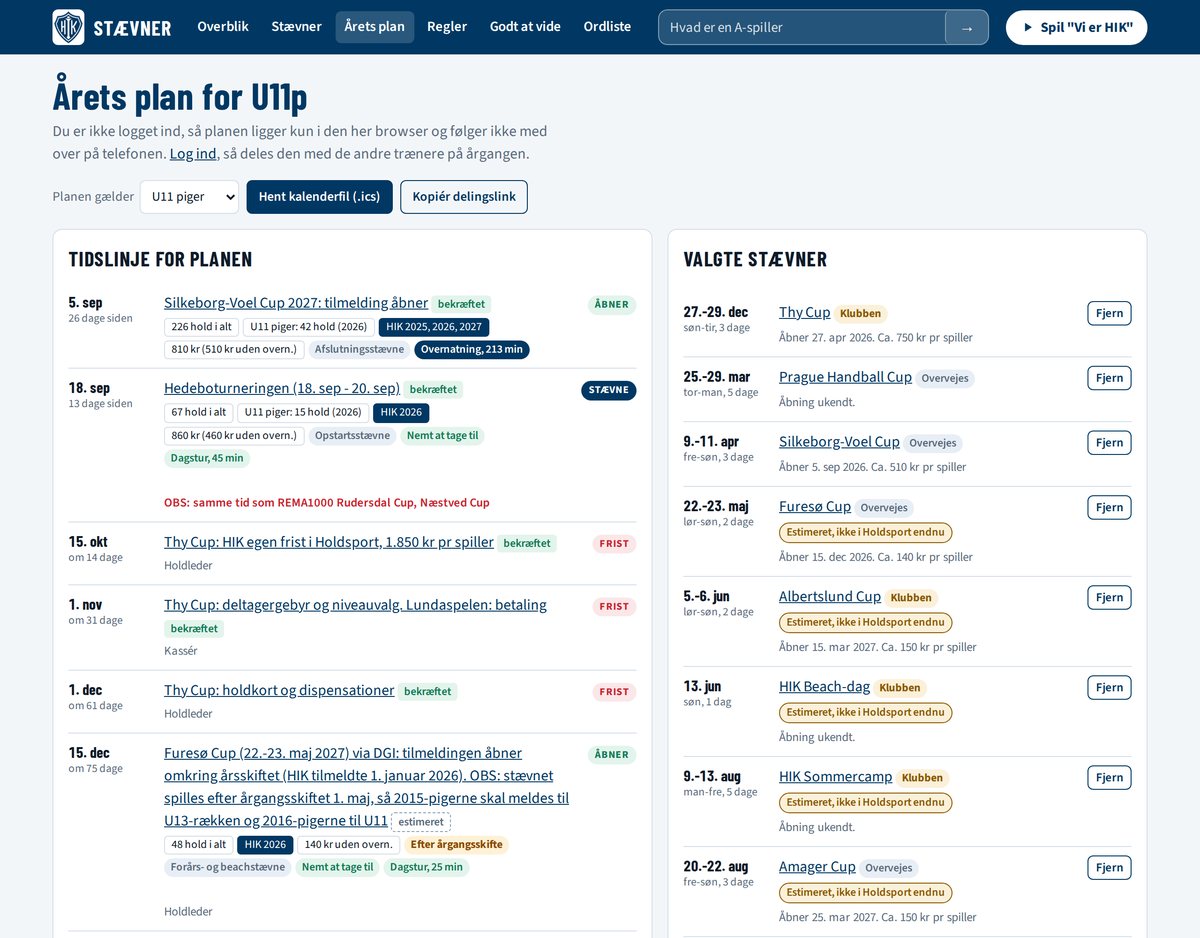Open the HIK Sommercamp link
1200x938 pixels.
point(836,777)
